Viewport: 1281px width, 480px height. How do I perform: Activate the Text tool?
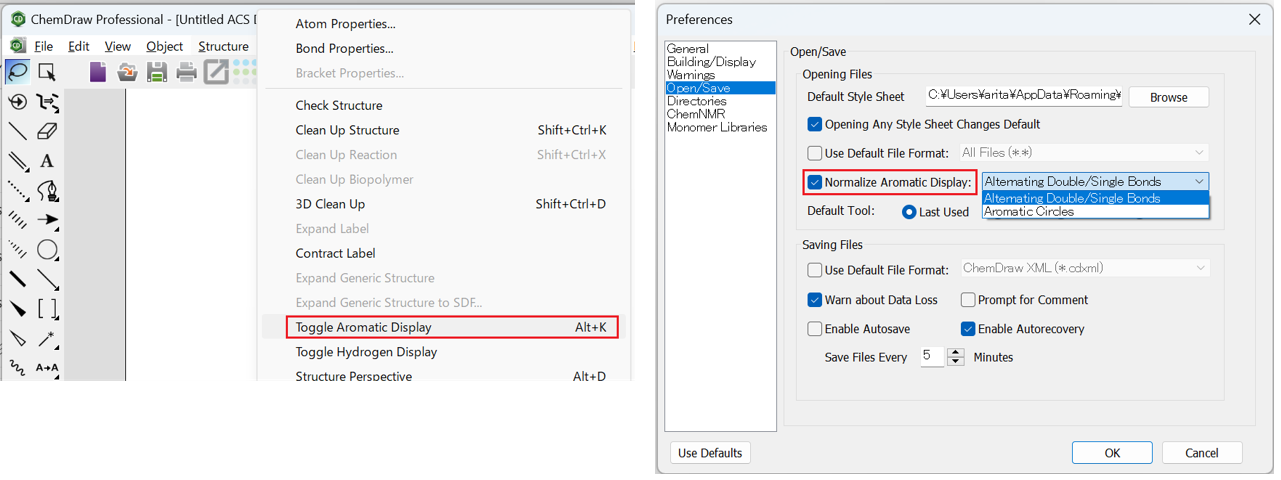pyautogui.click(x=47, y=161)
